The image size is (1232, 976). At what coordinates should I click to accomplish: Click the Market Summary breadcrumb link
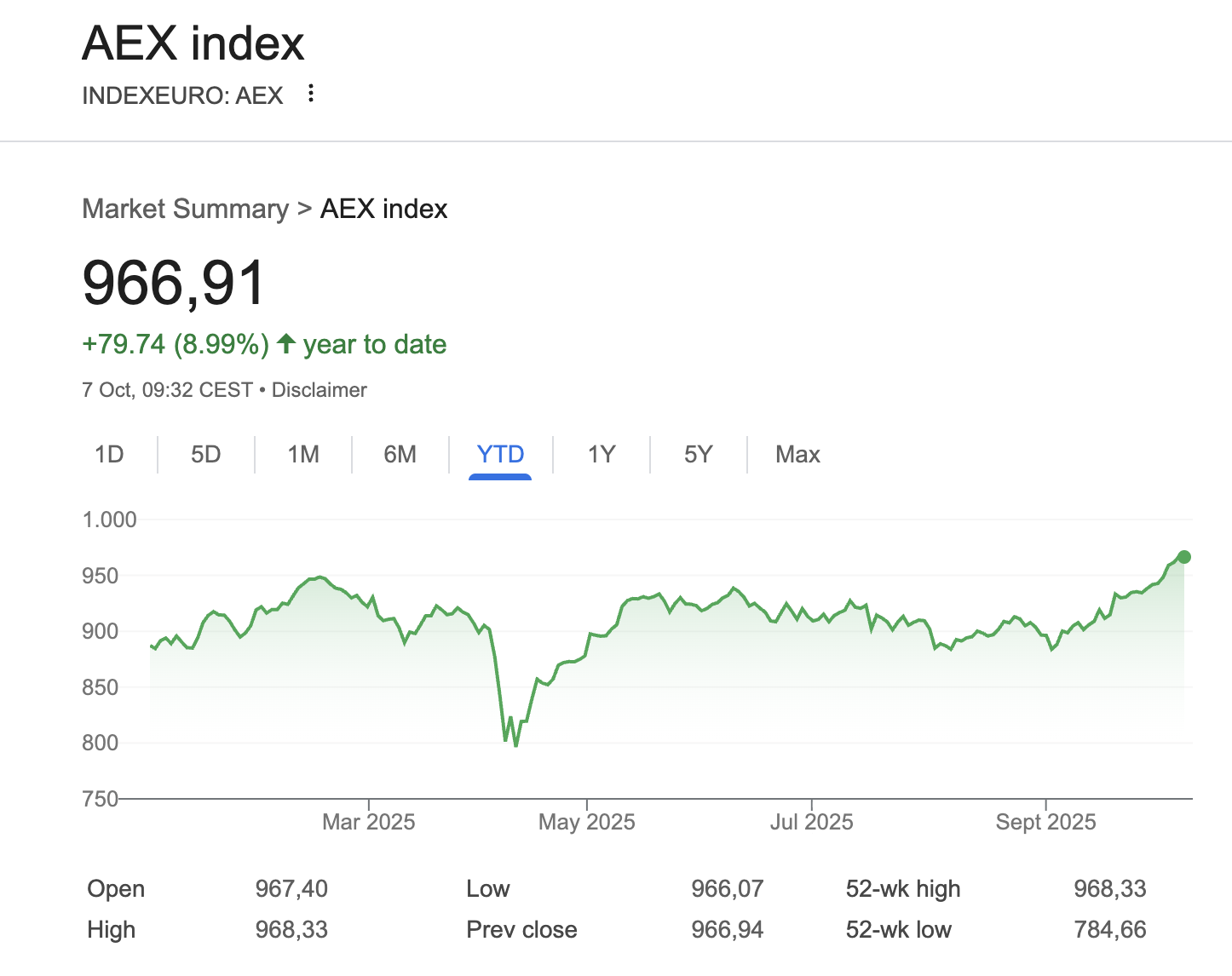(x=186, y=209)
